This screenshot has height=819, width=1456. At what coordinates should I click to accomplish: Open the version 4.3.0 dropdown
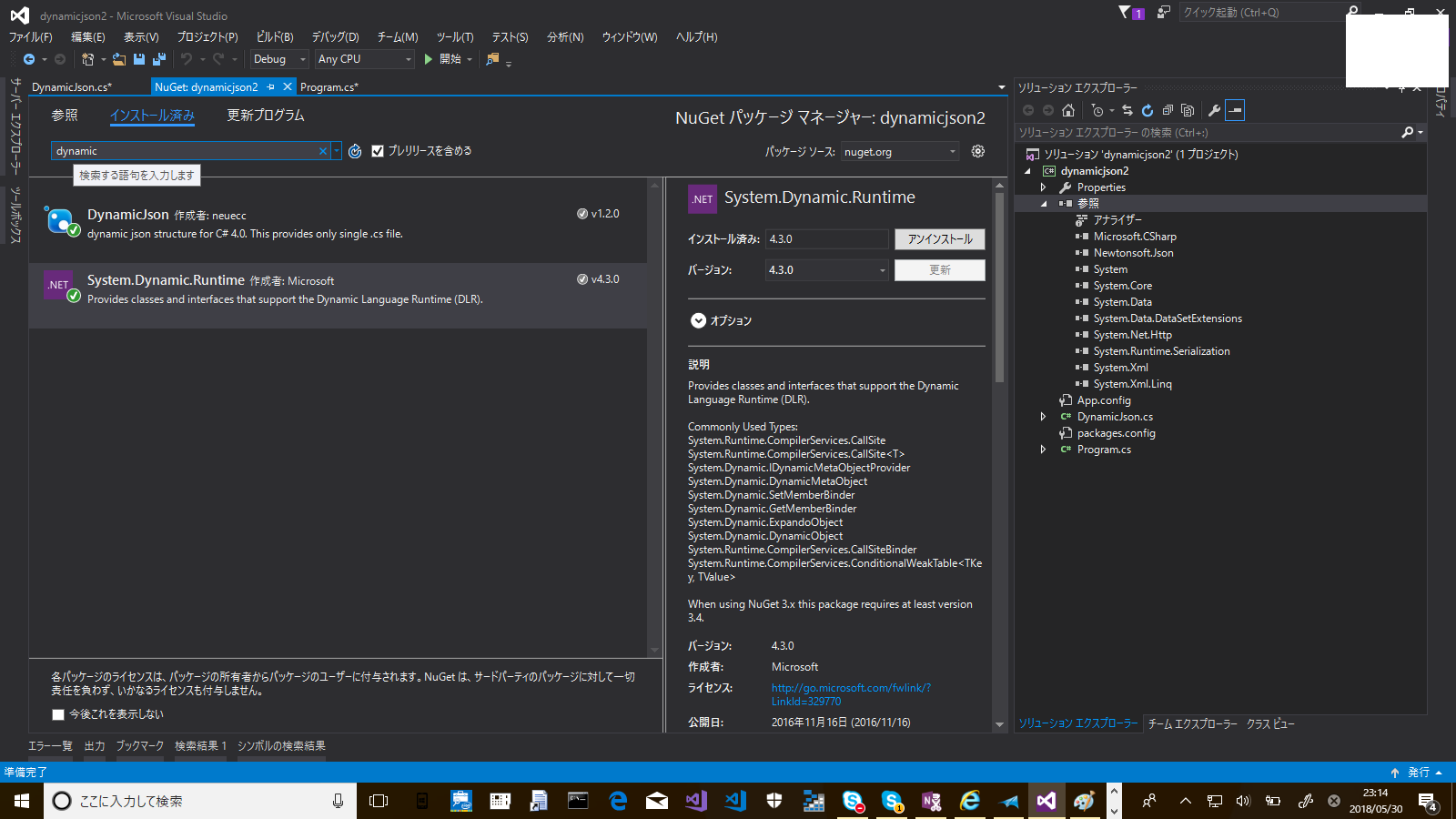(826, 270)
